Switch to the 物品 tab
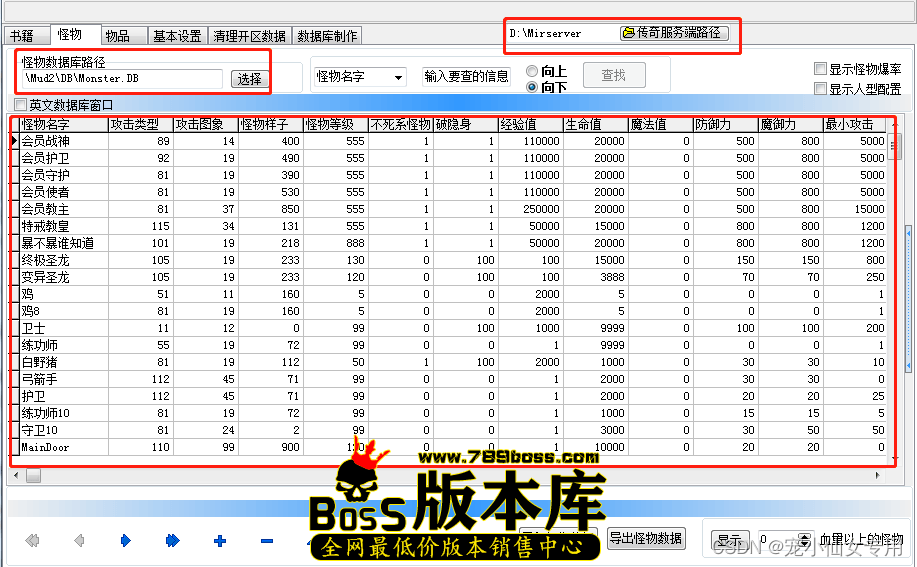The image size is (917, 567). point(117,36)
